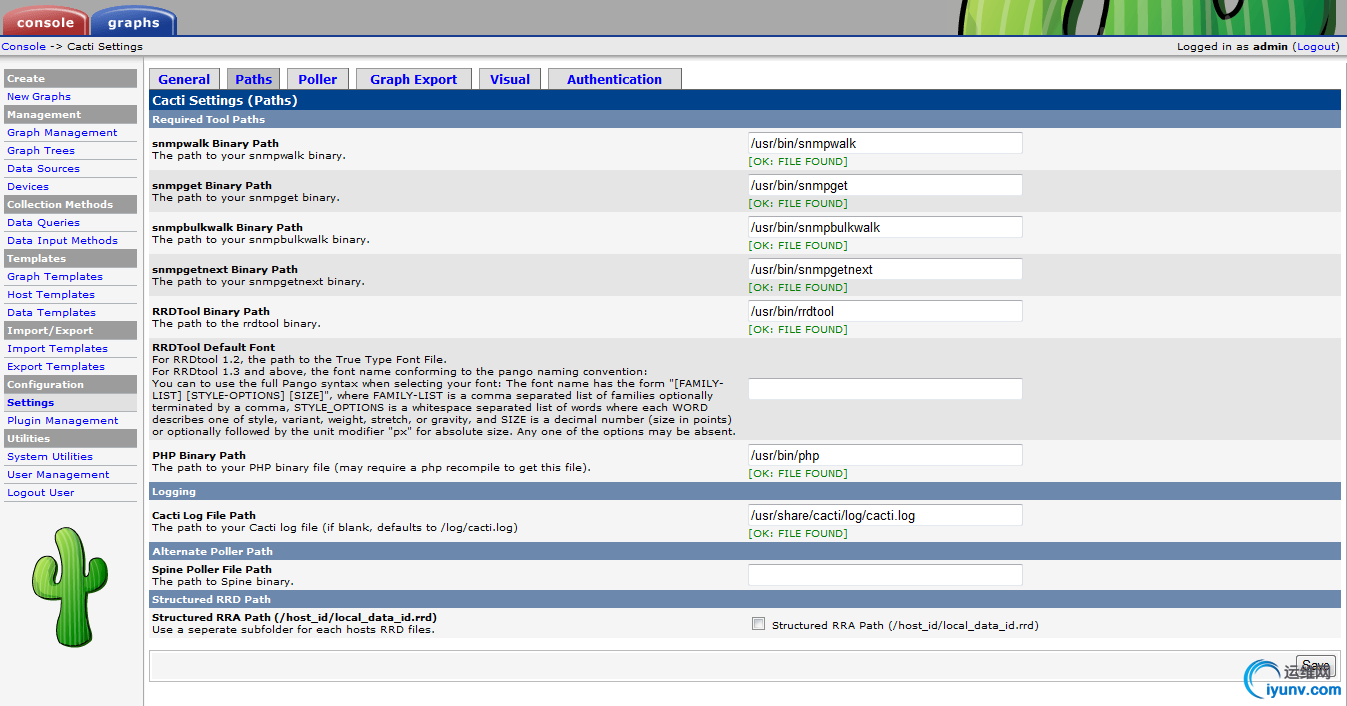Open Graph Templates in the sidebar
The height and width of the screenshot is (706, 1347).
(x=55, y=277)
